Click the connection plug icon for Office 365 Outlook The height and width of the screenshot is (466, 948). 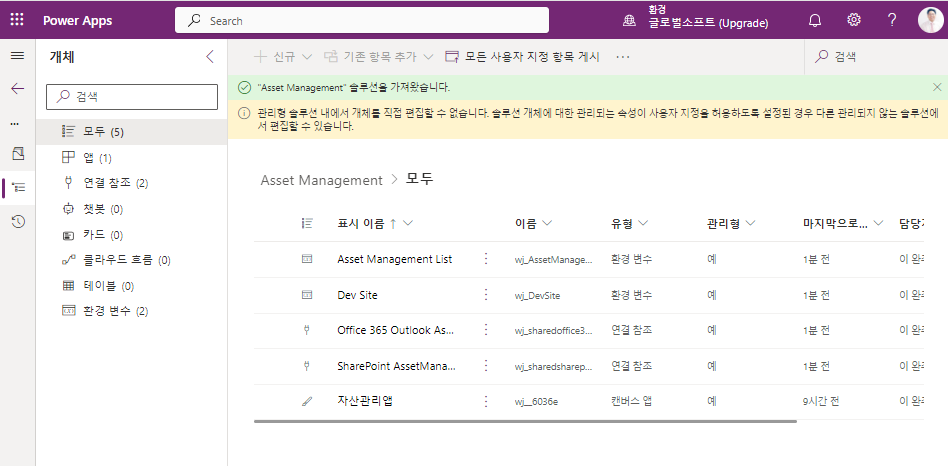pos(307,331)
